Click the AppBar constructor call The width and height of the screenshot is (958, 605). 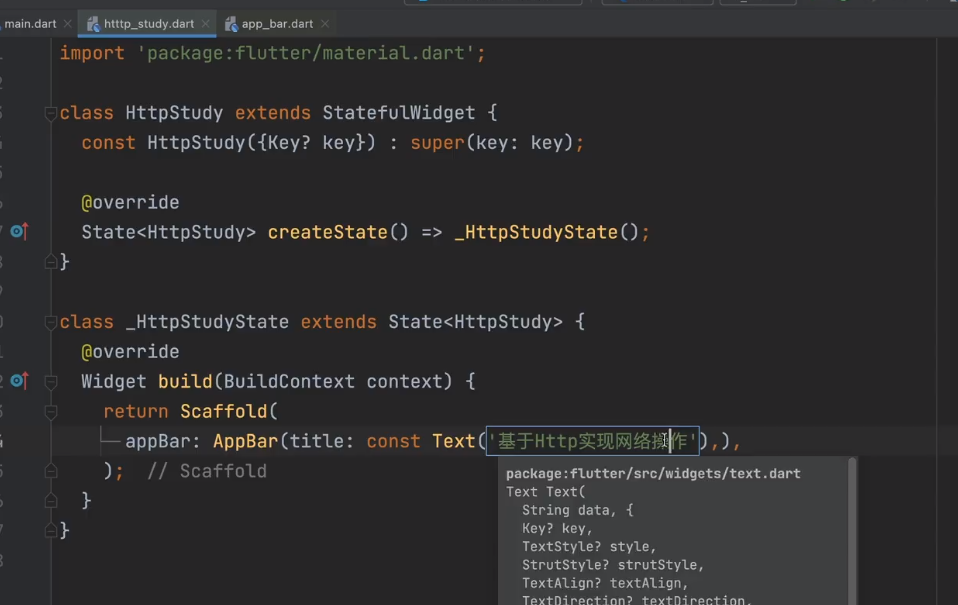(x=245, y=441)
